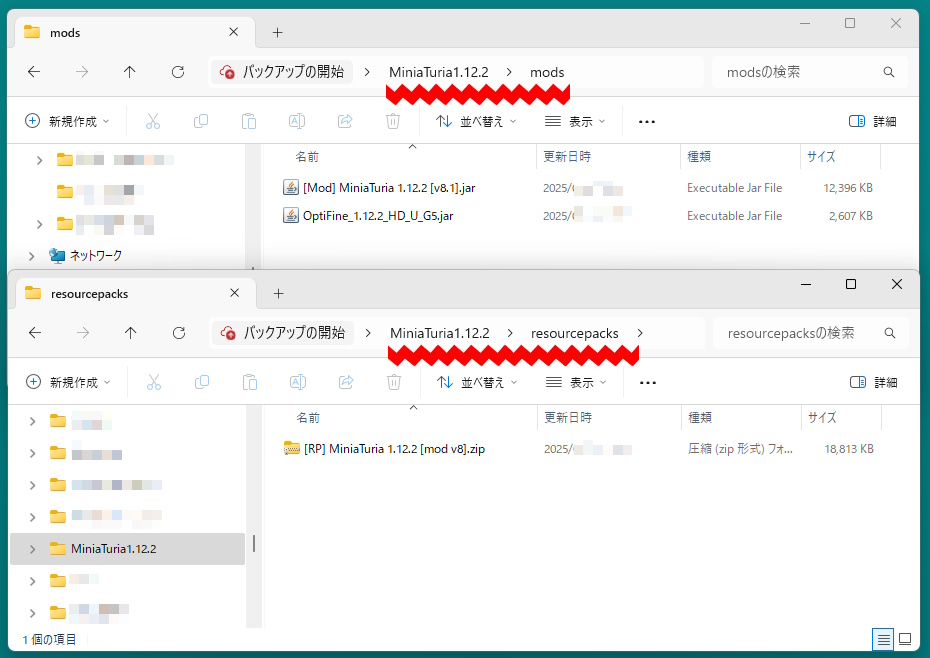Open 表示 view dropdown in resourcepacks window

pos(577,382)
